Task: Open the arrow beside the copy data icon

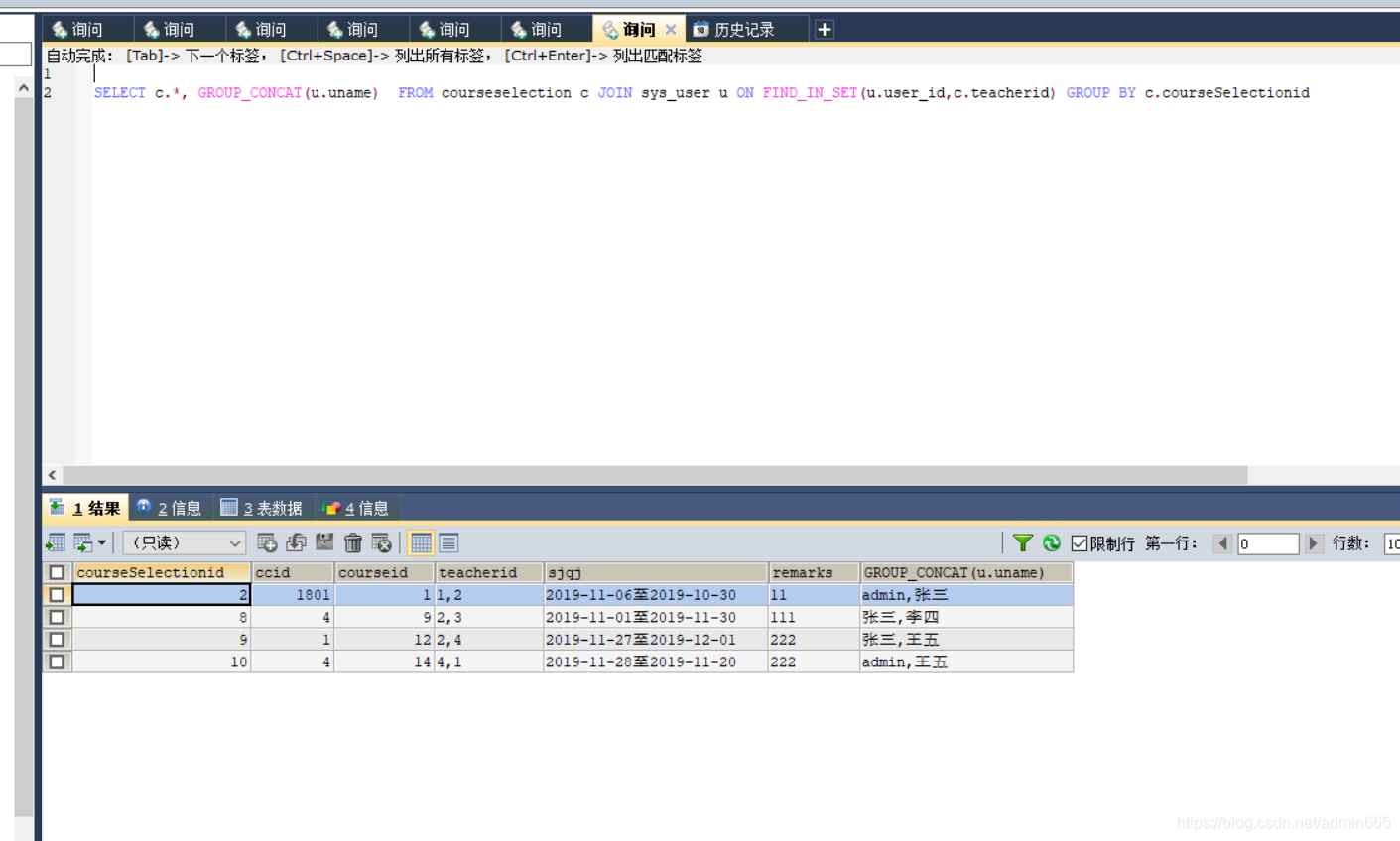Action: coord(102,542)
